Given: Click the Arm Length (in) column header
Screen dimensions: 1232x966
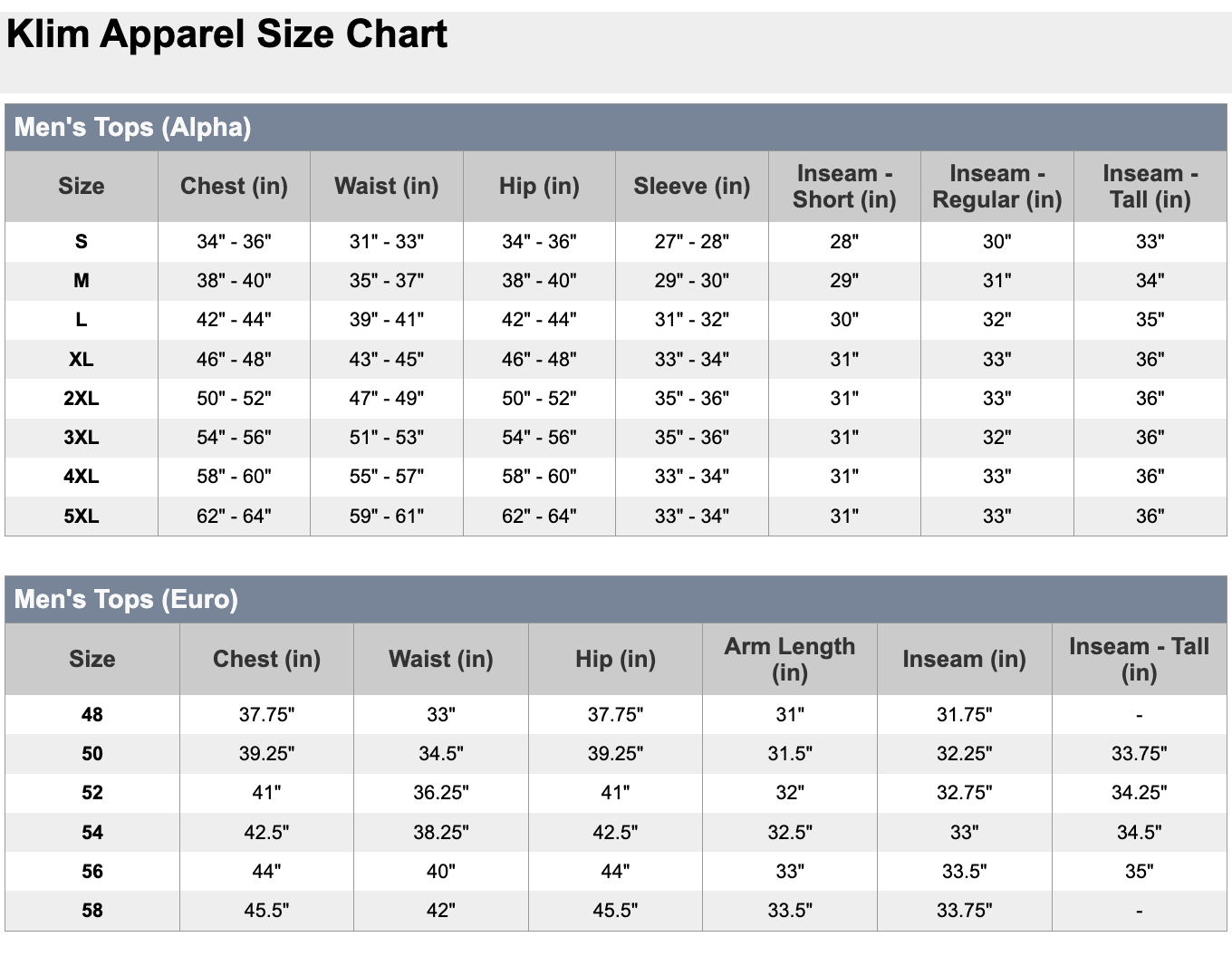Looking at the screenshot, I should (x=789, y=659).
